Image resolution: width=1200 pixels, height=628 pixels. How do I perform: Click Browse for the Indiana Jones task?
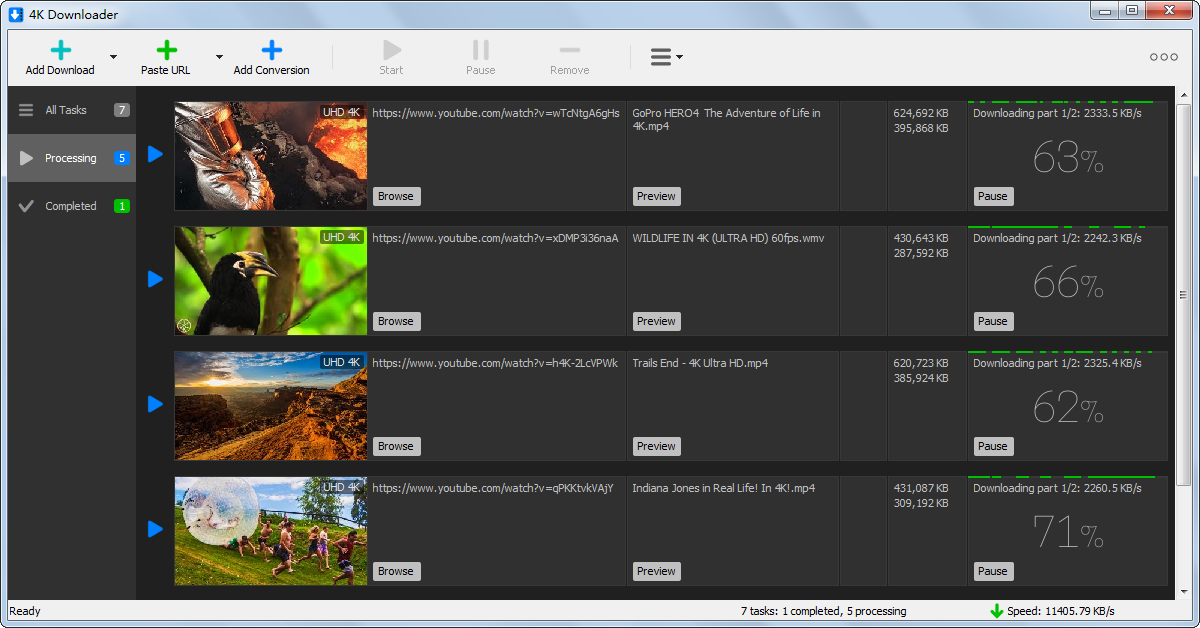pos(396,571)
